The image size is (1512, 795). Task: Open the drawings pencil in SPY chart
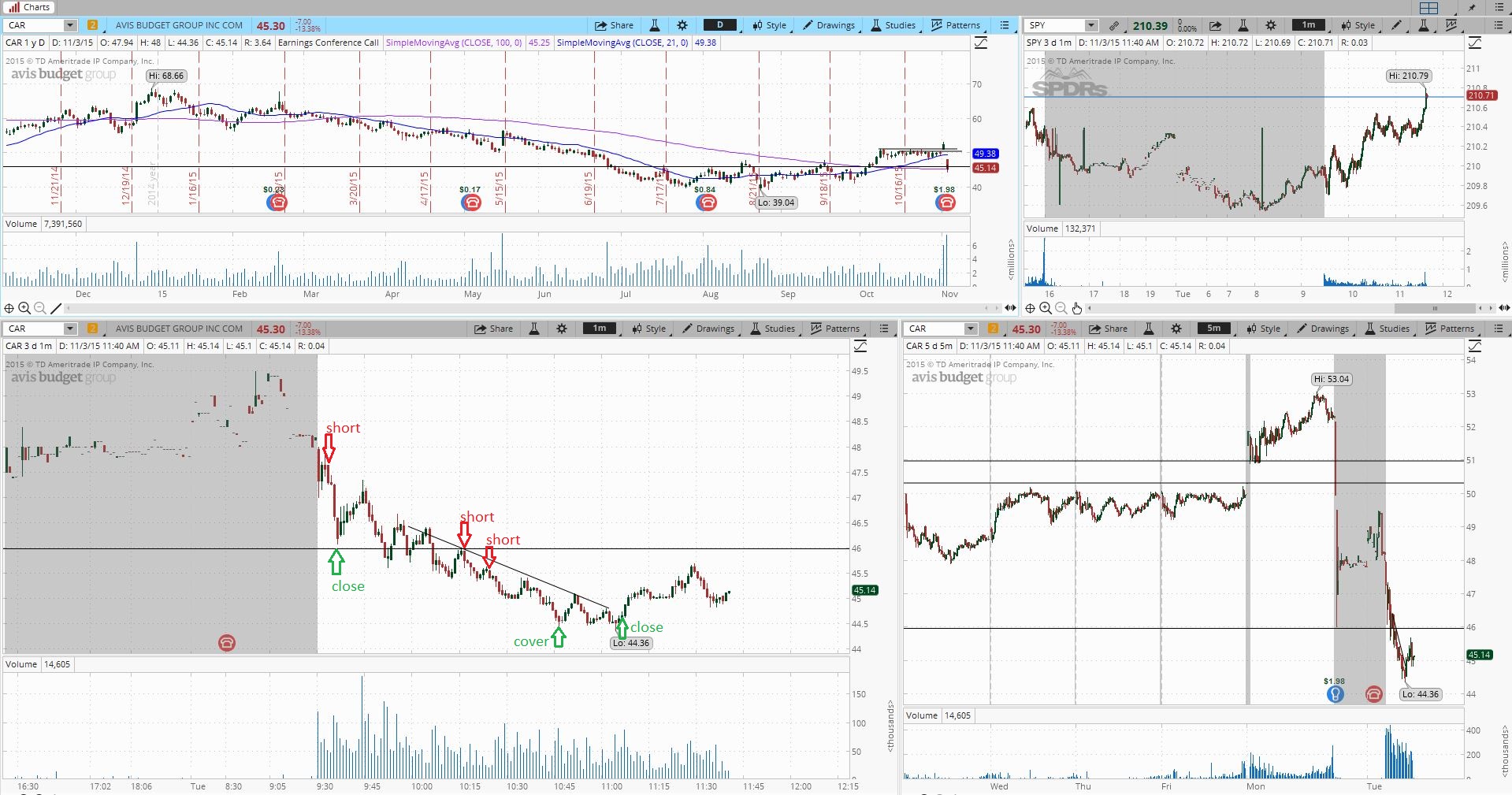click(1398, 25)
